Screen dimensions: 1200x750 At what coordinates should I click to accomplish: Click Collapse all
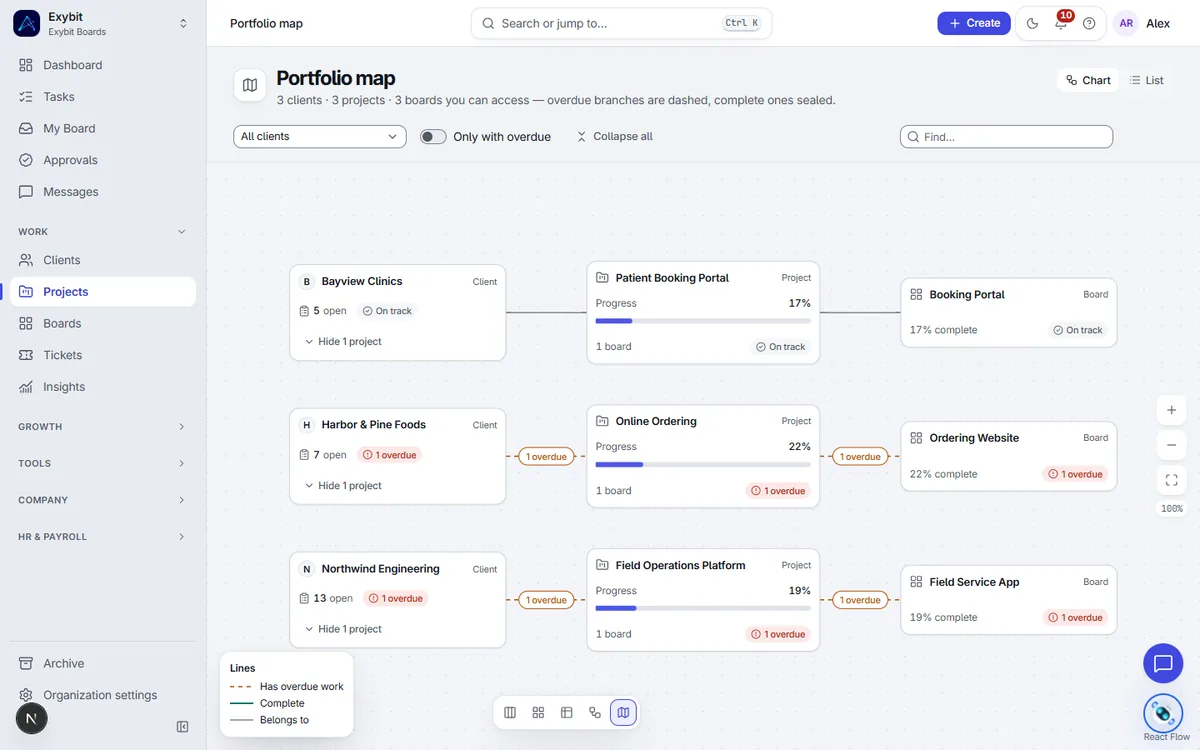tap(614, 136)
